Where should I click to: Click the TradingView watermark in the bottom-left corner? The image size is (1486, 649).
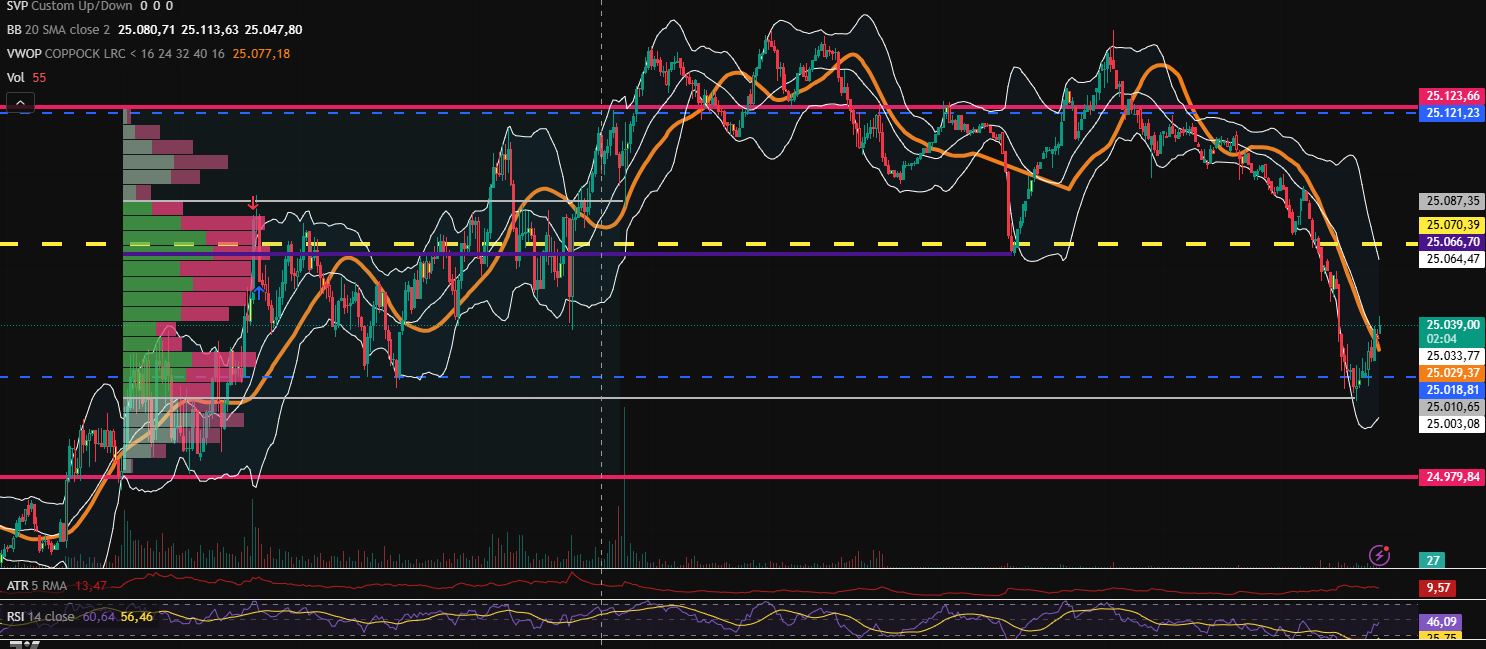(24, 643)
